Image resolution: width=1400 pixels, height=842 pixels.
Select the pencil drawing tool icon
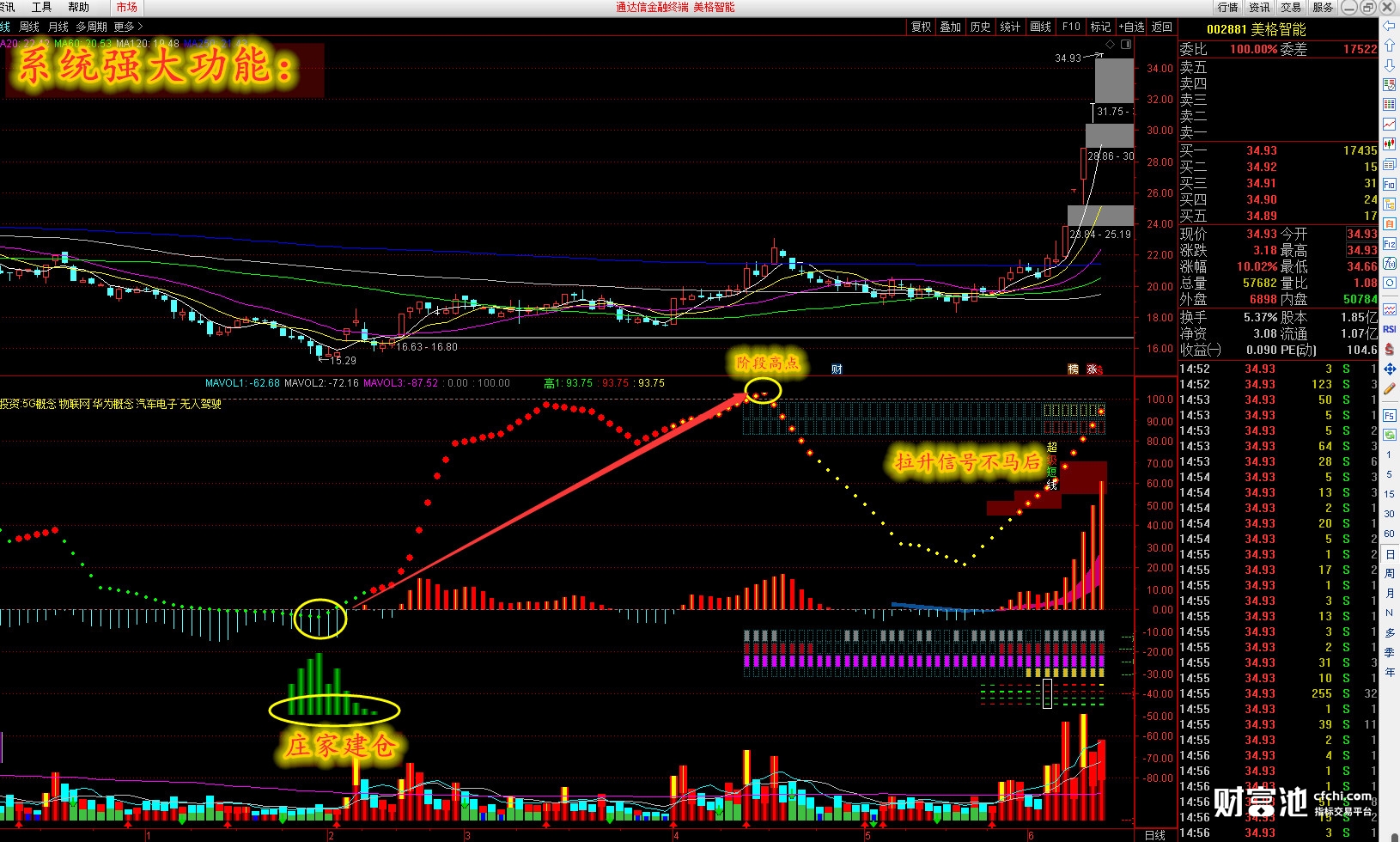[x=1389, y=389]
